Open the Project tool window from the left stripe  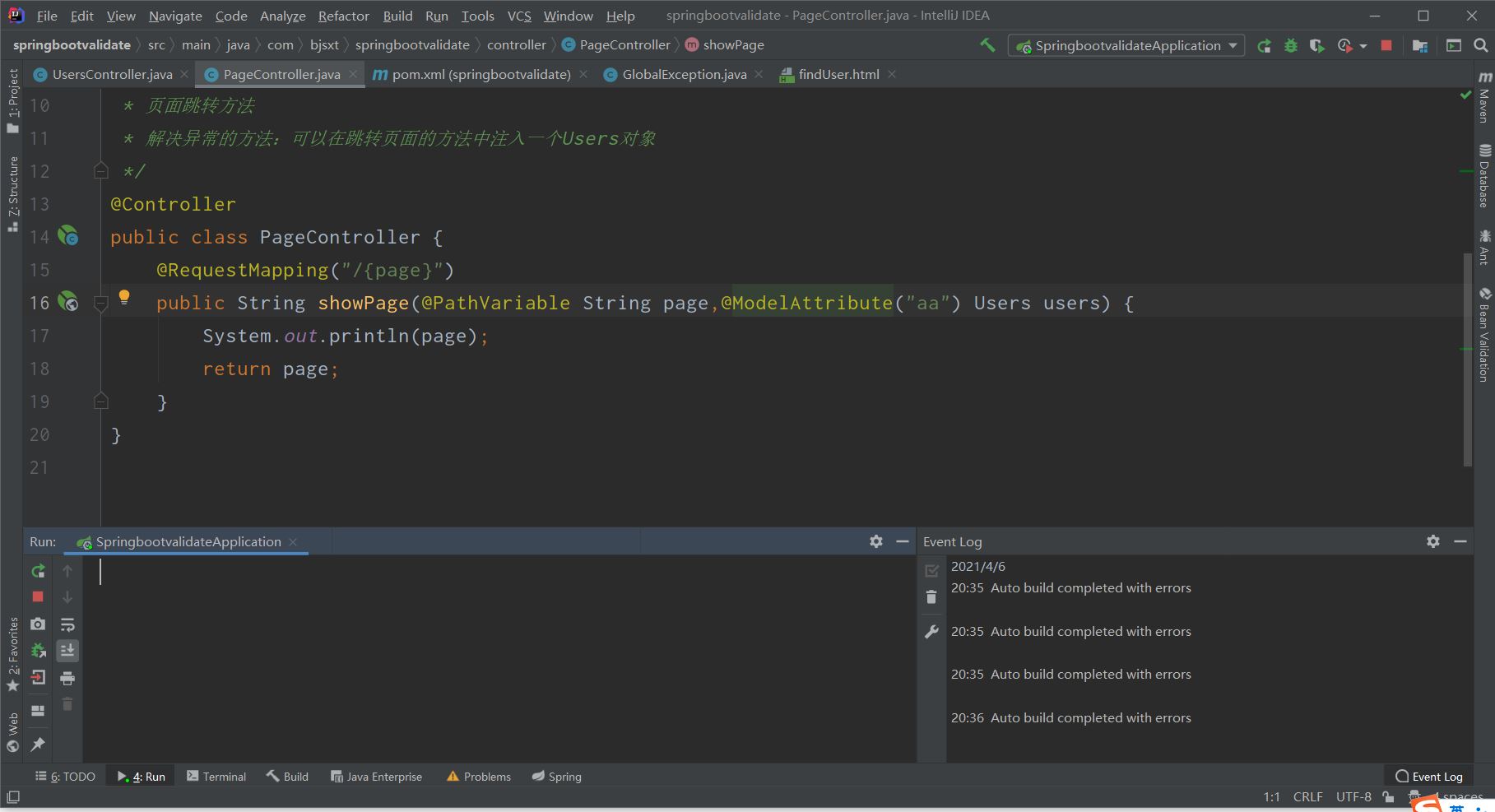12,100
